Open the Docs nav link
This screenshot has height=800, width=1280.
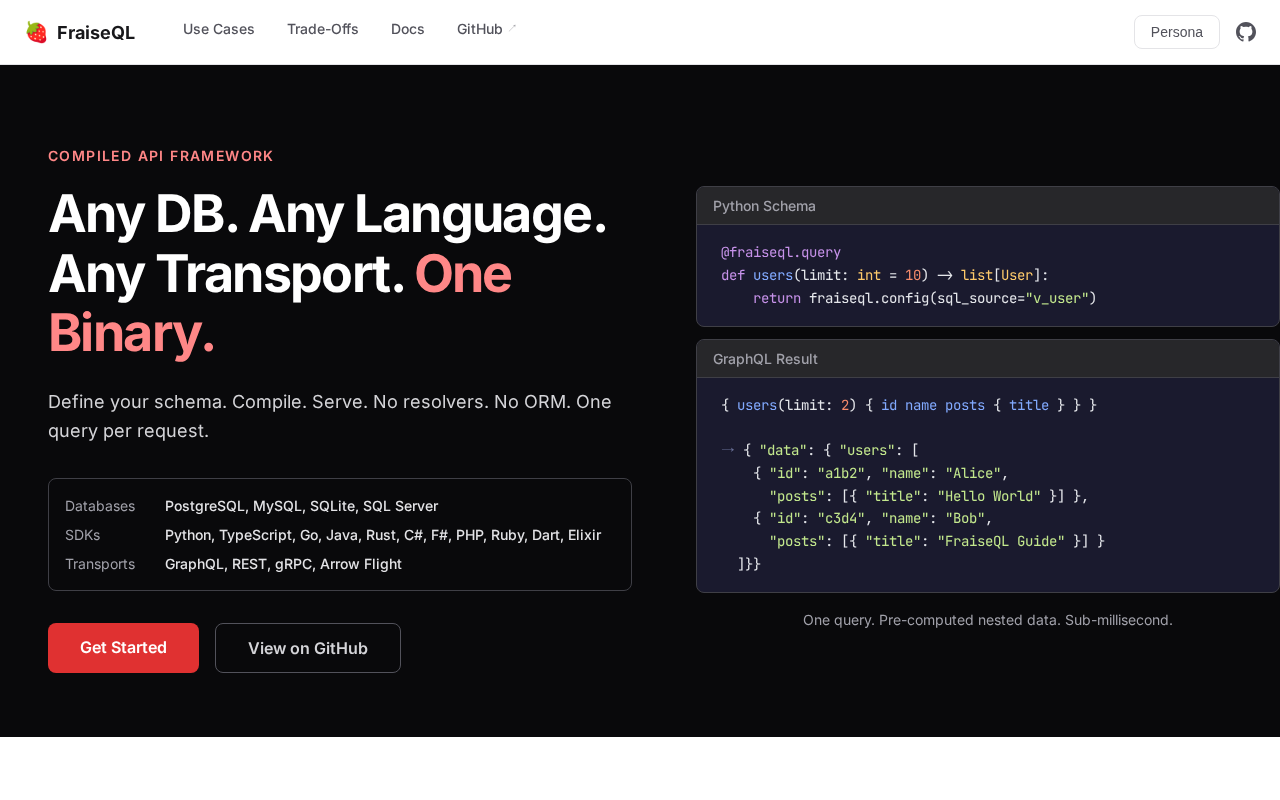click(408, 29)
